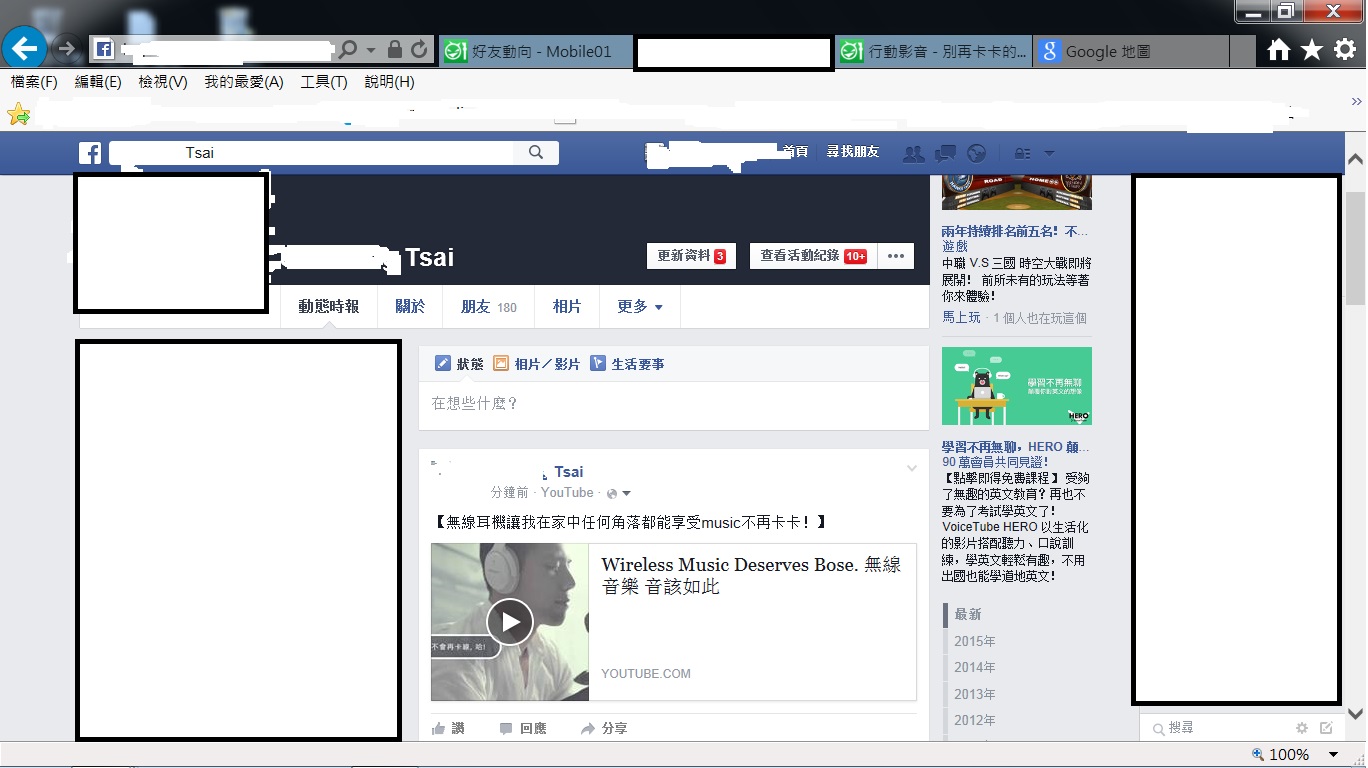Switch to the Google 地圖 tab

tap(1131, 51)
